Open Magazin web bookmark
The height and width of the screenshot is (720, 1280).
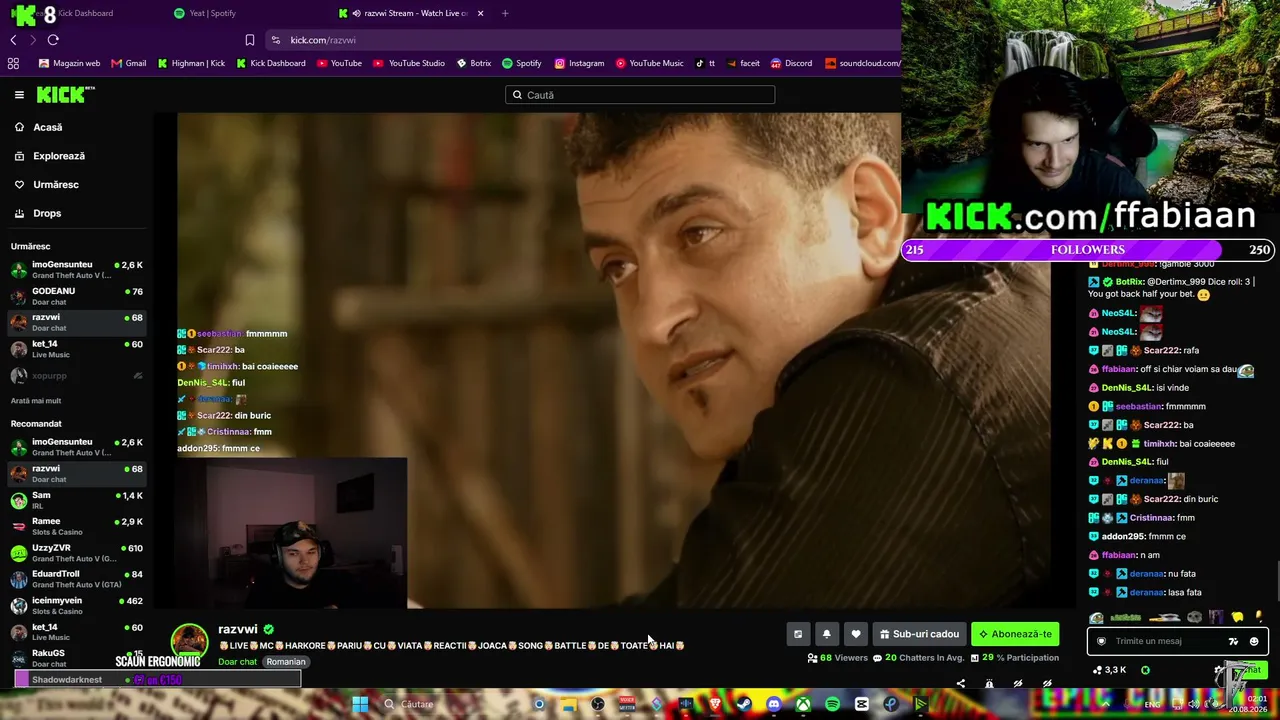(x=69, y=63)
